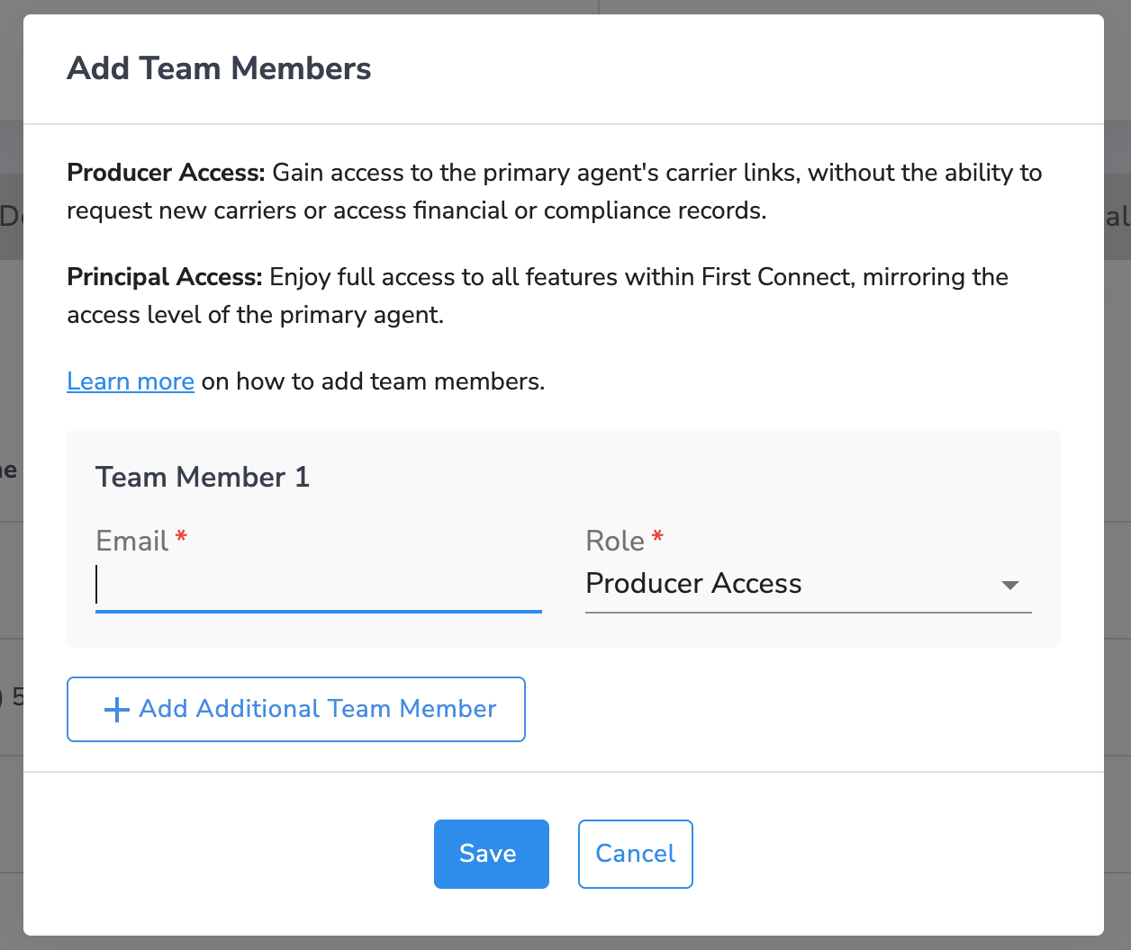Click the dropdown caret next to Producer Access
Image resolution: width=1131 pixels, height=950 pixels.
(x=1010, y=585)
